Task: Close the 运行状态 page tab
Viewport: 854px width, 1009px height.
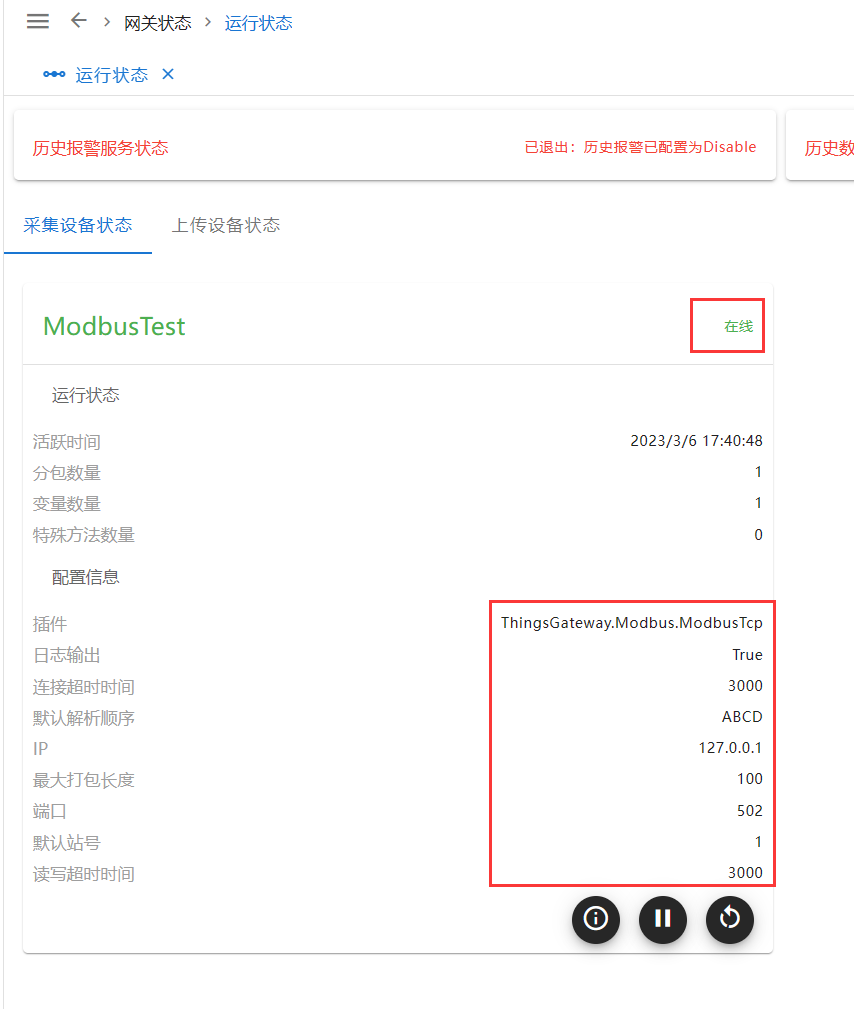Action: click(x=168, y=75)
